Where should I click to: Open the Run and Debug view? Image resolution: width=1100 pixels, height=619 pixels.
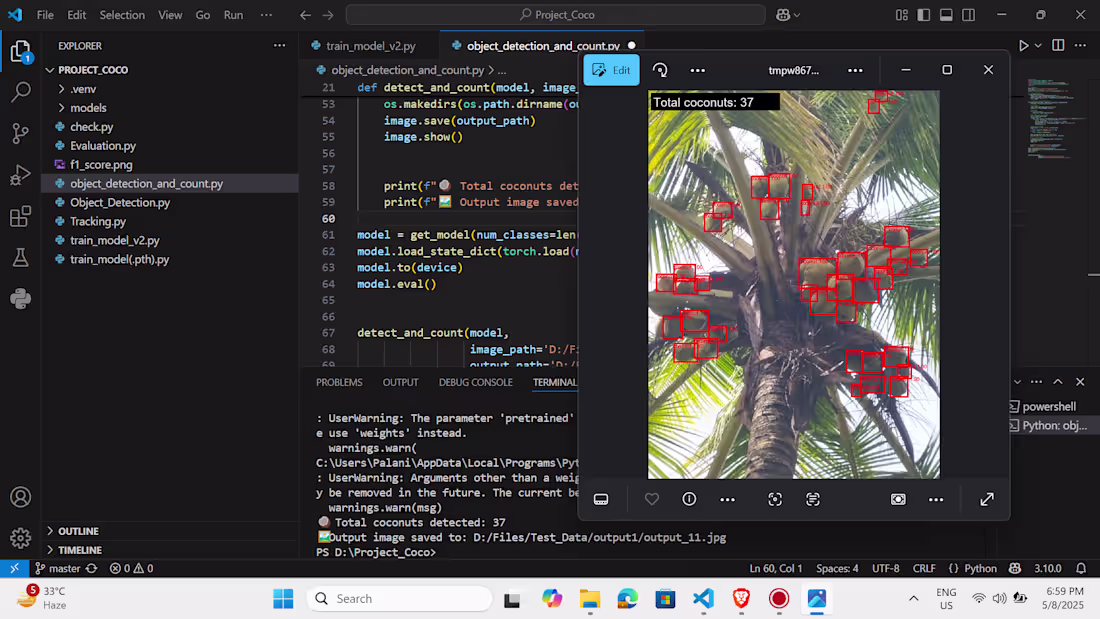pos(20,175)
